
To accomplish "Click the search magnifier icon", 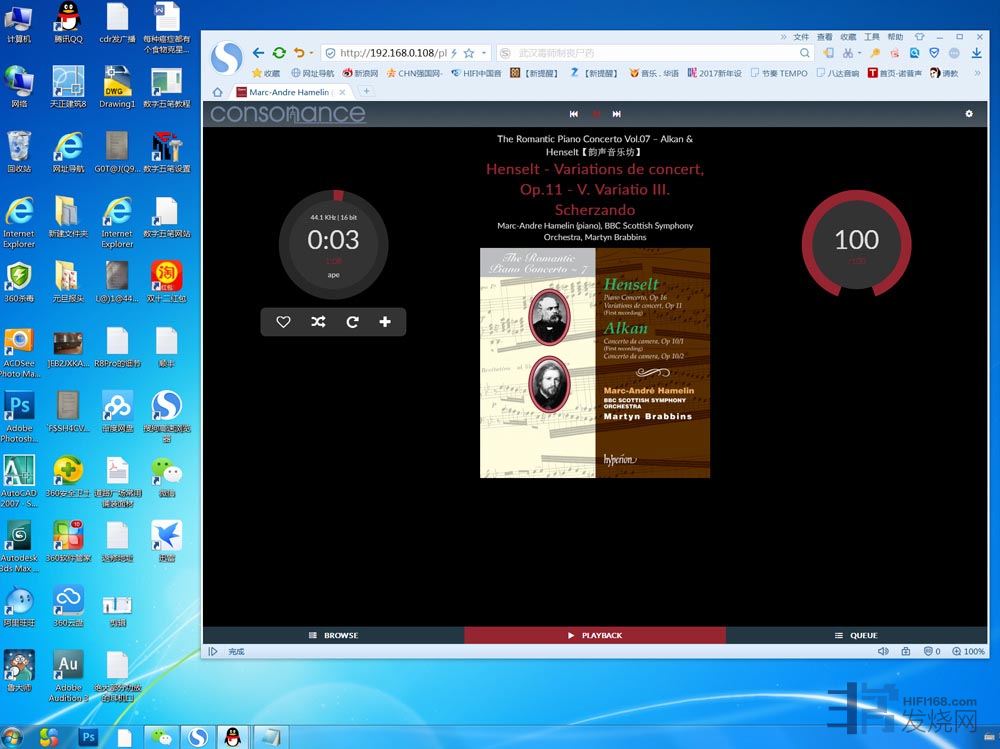I will pyautogui.click(x=804, y=53).
